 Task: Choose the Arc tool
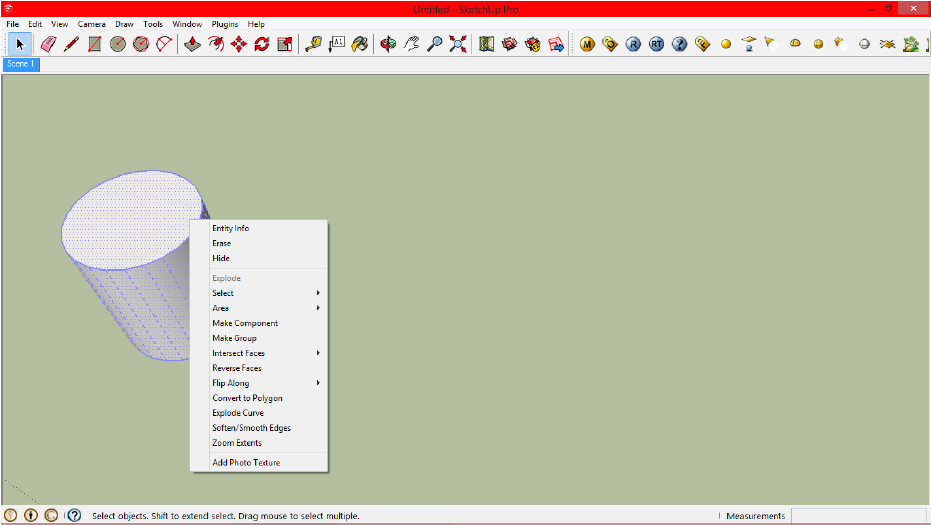(164, 44)
